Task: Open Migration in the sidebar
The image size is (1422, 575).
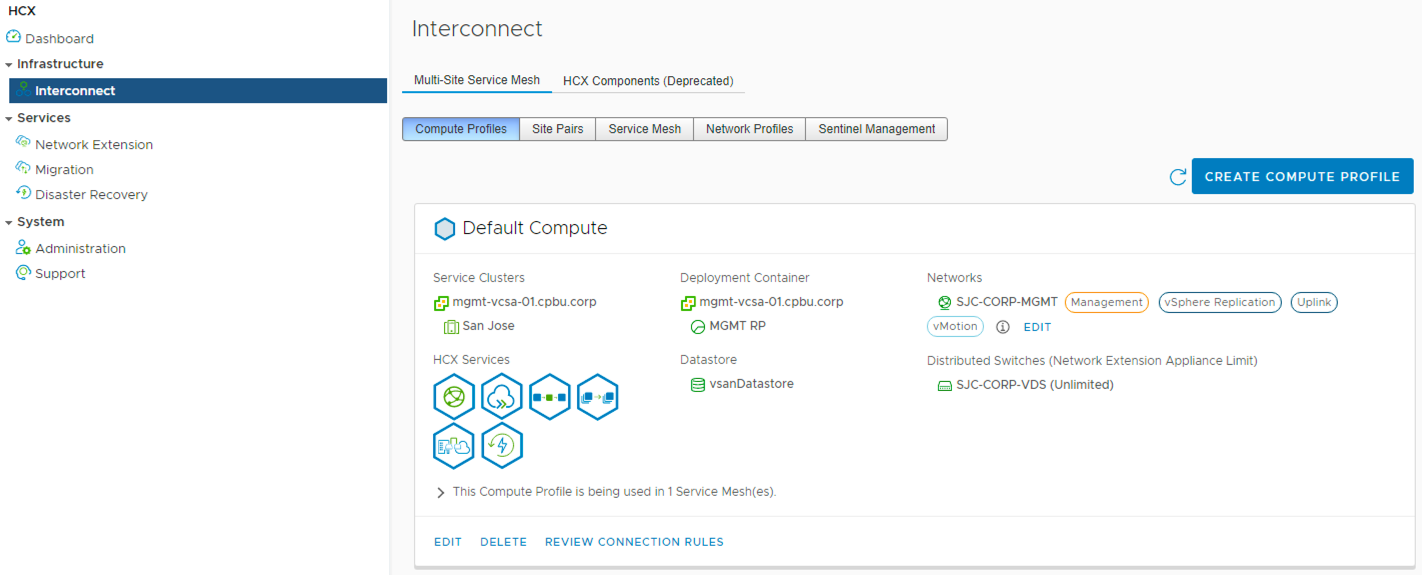Action: (64, 169)
